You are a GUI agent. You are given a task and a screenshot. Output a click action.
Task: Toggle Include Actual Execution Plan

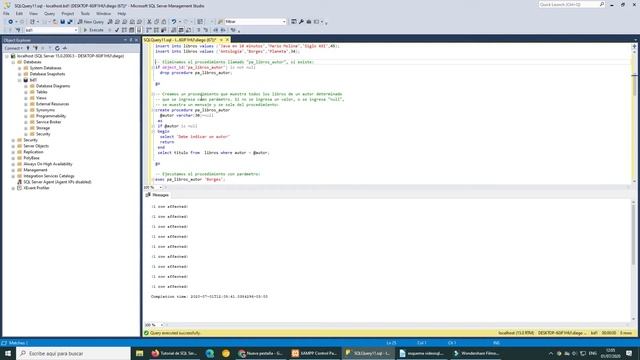click(149, 30)
